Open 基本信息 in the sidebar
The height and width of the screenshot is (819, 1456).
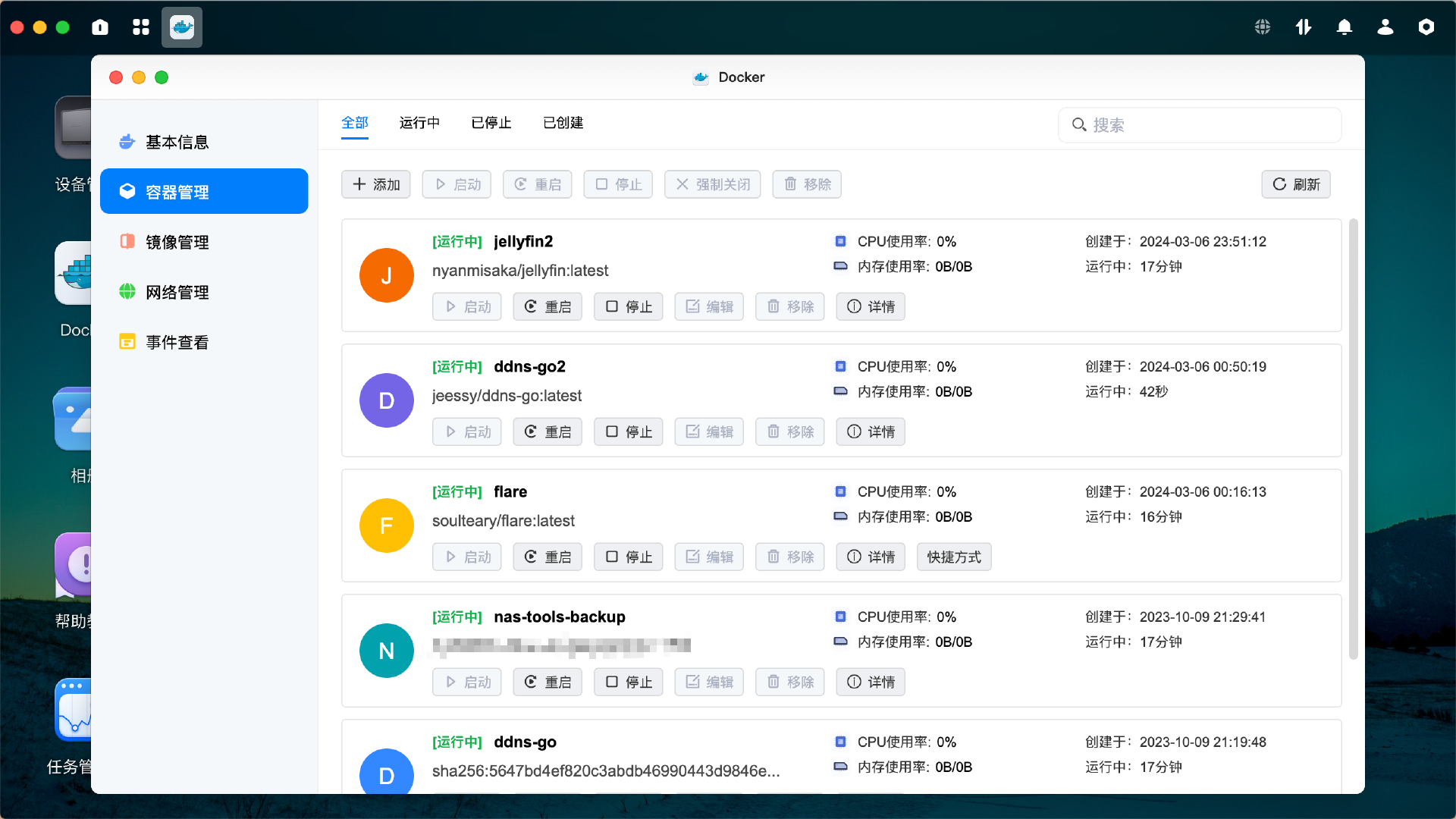[x=177, y=142]
